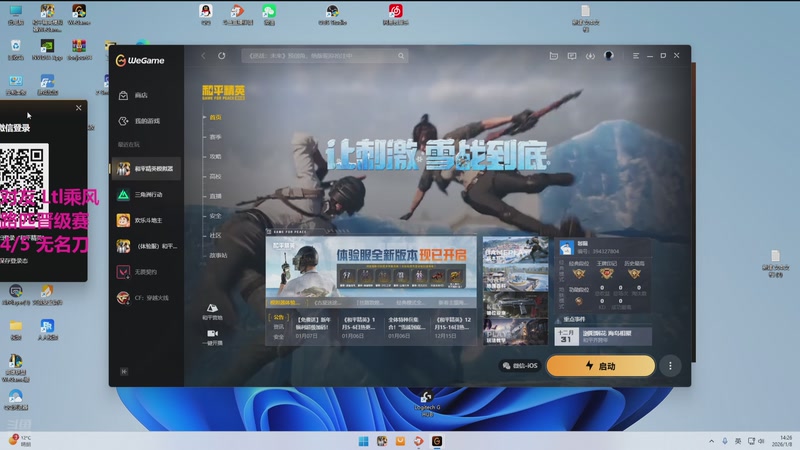Switch to the 高校 tab
800x450 pixels.
click(215, 176)
